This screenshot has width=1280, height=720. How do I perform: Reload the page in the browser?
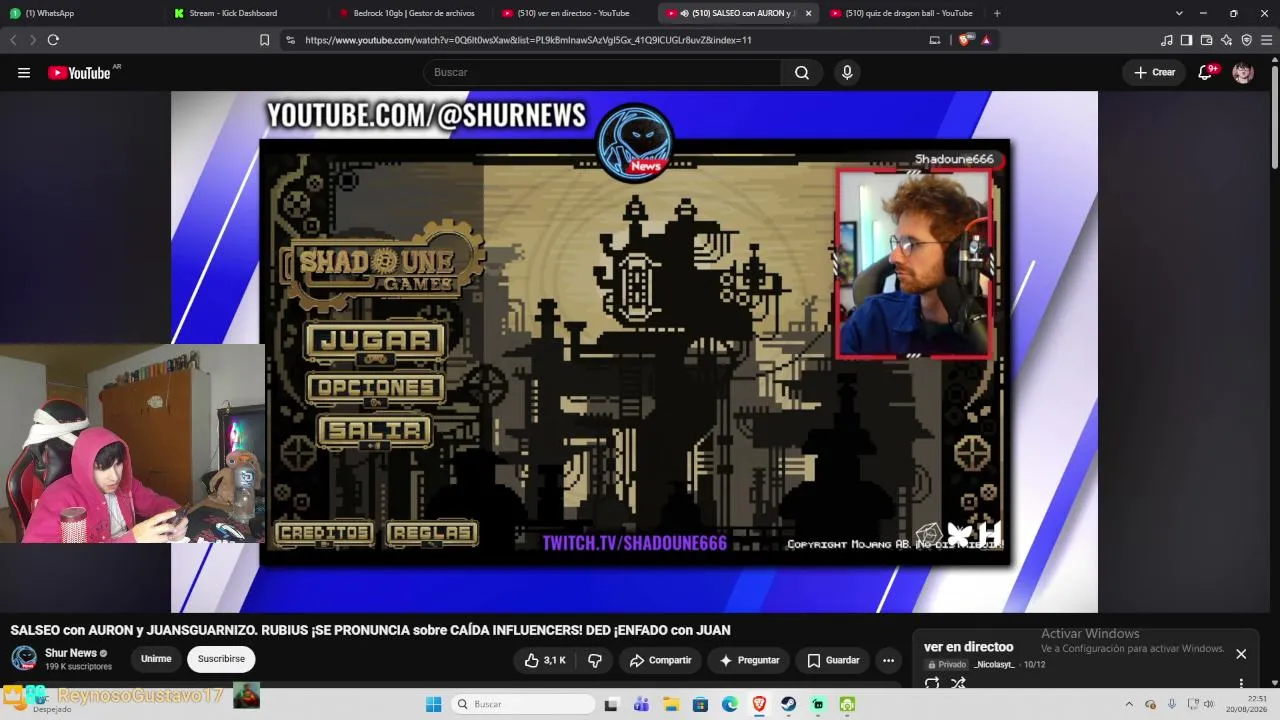click(53, 40)
